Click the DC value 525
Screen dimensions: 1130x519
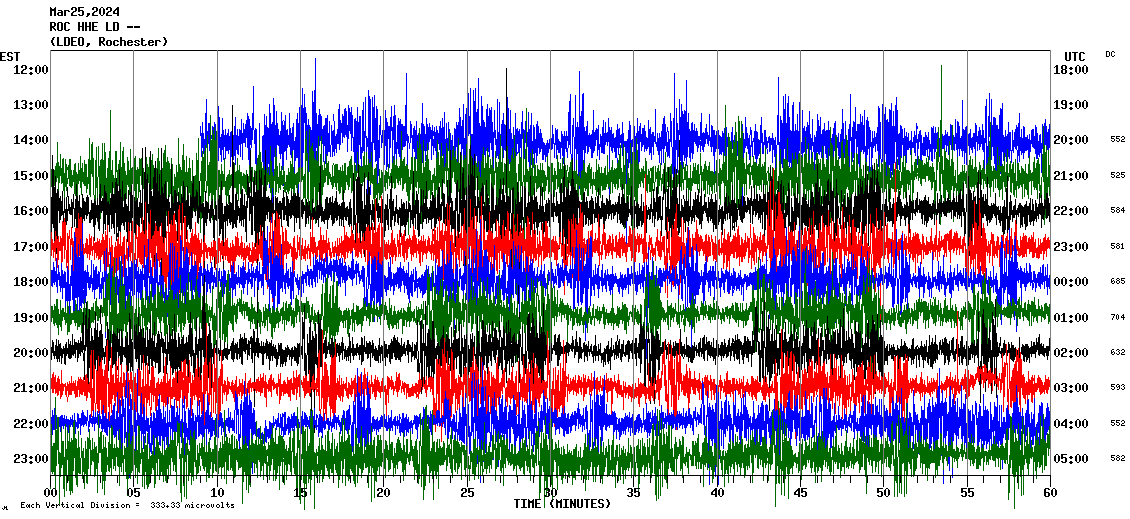point(1117,176)
